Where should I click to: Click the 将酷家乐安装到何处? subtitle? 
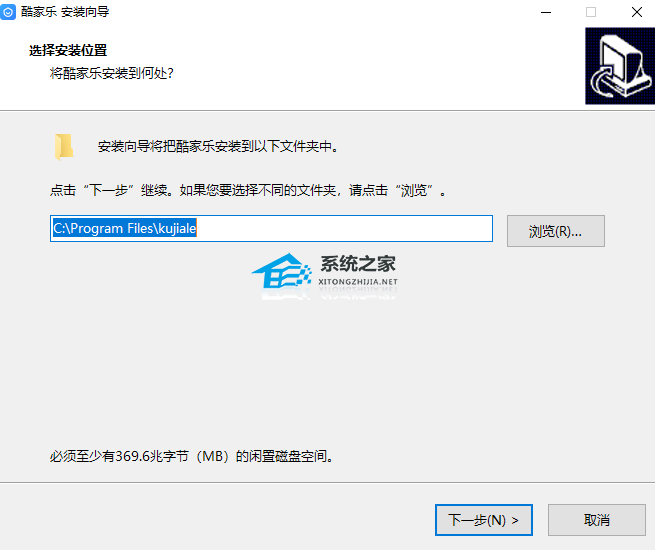coord(112,74)
